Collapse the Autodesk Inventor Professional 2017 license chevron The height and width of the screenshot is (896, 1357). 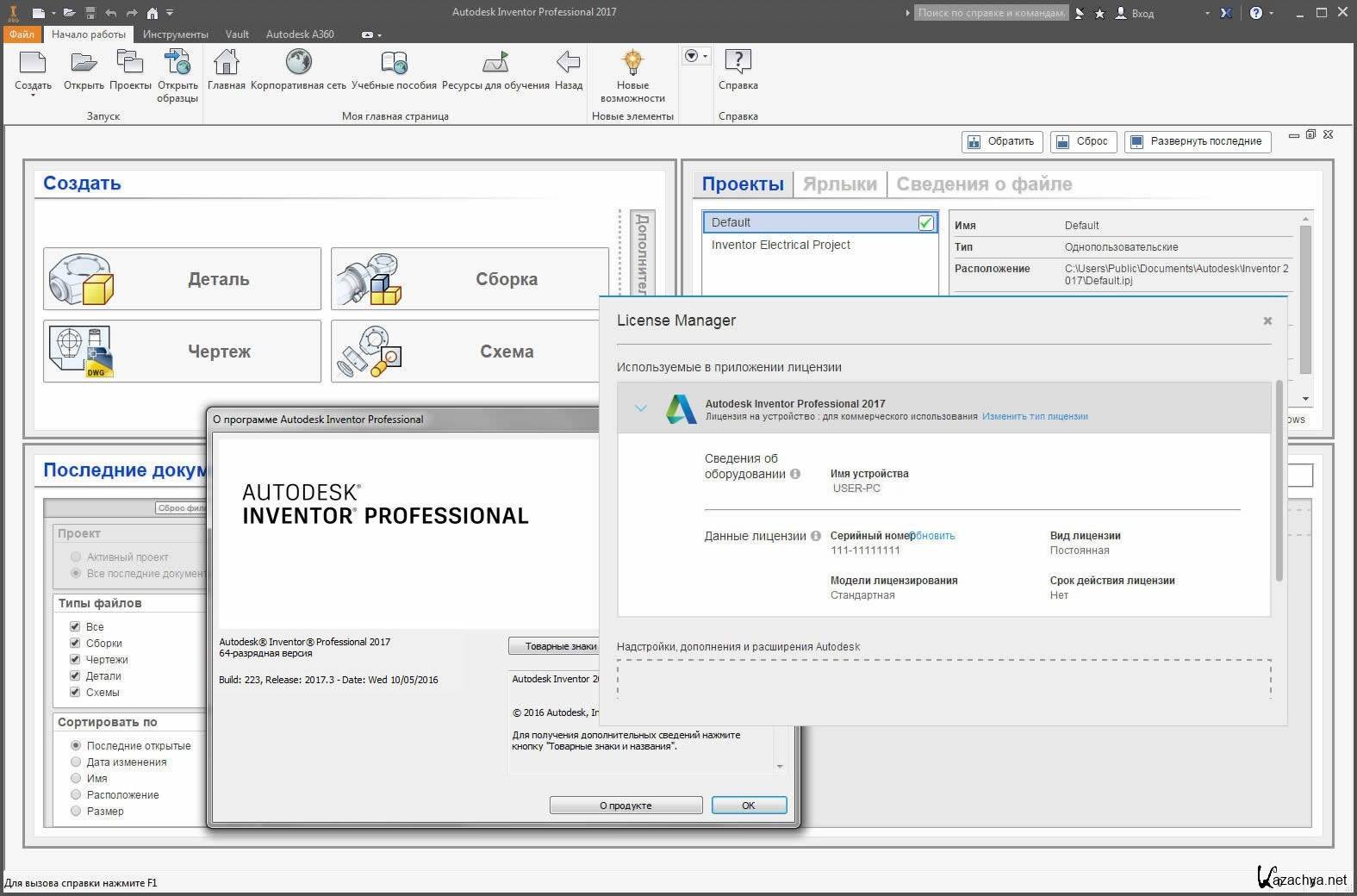[640, 408]
